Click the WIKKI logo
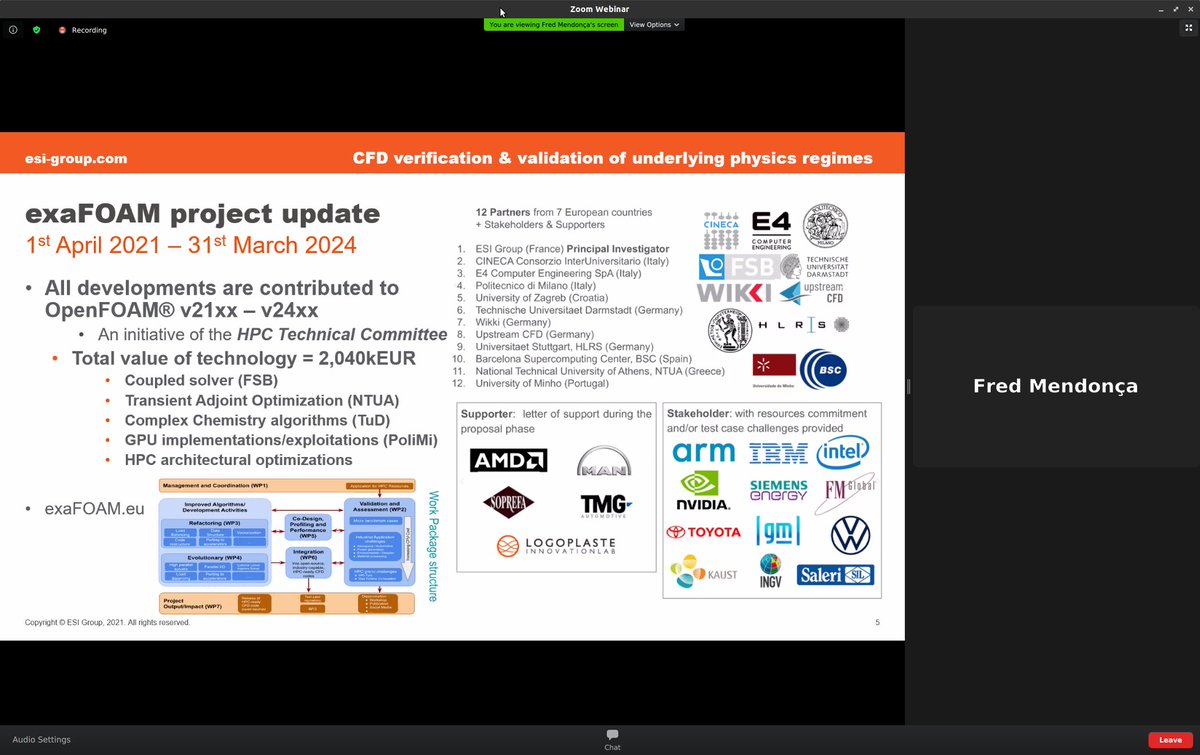The image size is (1200, 755). pos(734,293)
